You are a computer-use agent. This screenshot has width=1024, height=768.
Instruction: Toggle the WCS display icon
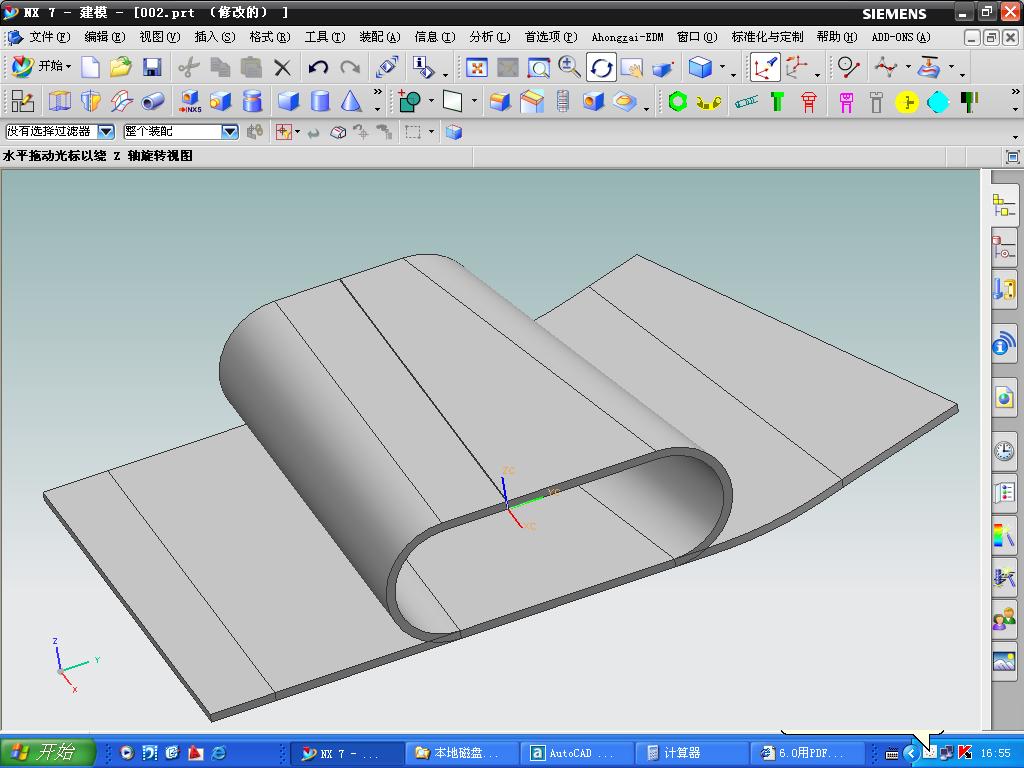point(765,67)
